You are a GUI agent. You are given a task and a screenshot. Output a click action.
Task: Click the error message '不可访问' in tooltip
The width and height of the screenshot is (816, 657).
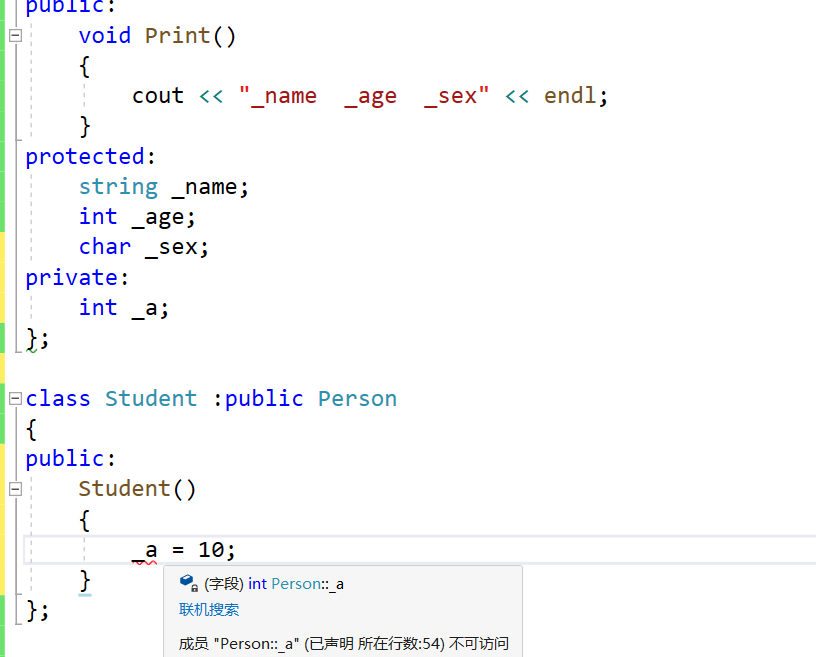(x=478, y=643)
